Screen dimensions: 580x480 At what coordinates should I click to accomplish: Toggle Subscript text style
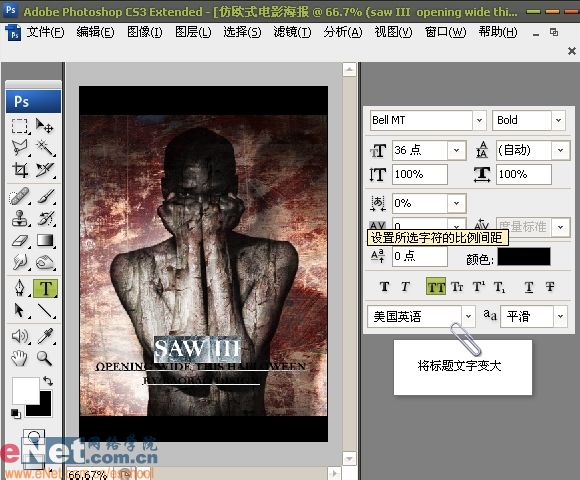point(499,287)
